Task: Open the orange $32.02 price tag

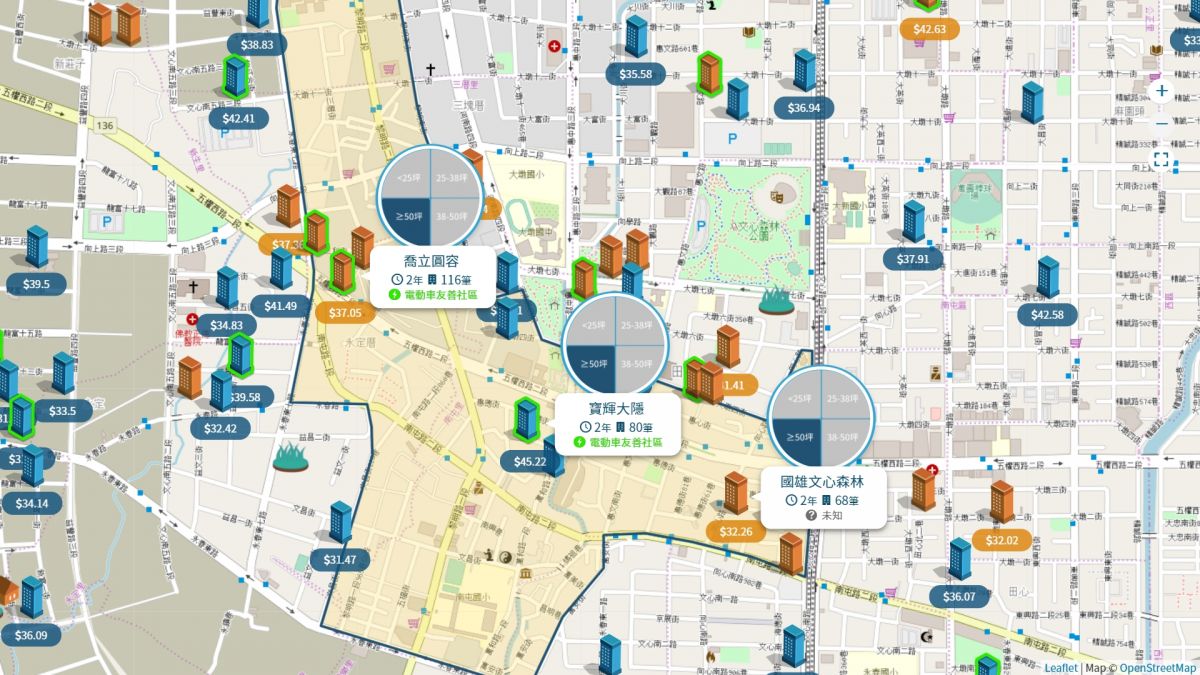Action: [x=1002, y=541]
